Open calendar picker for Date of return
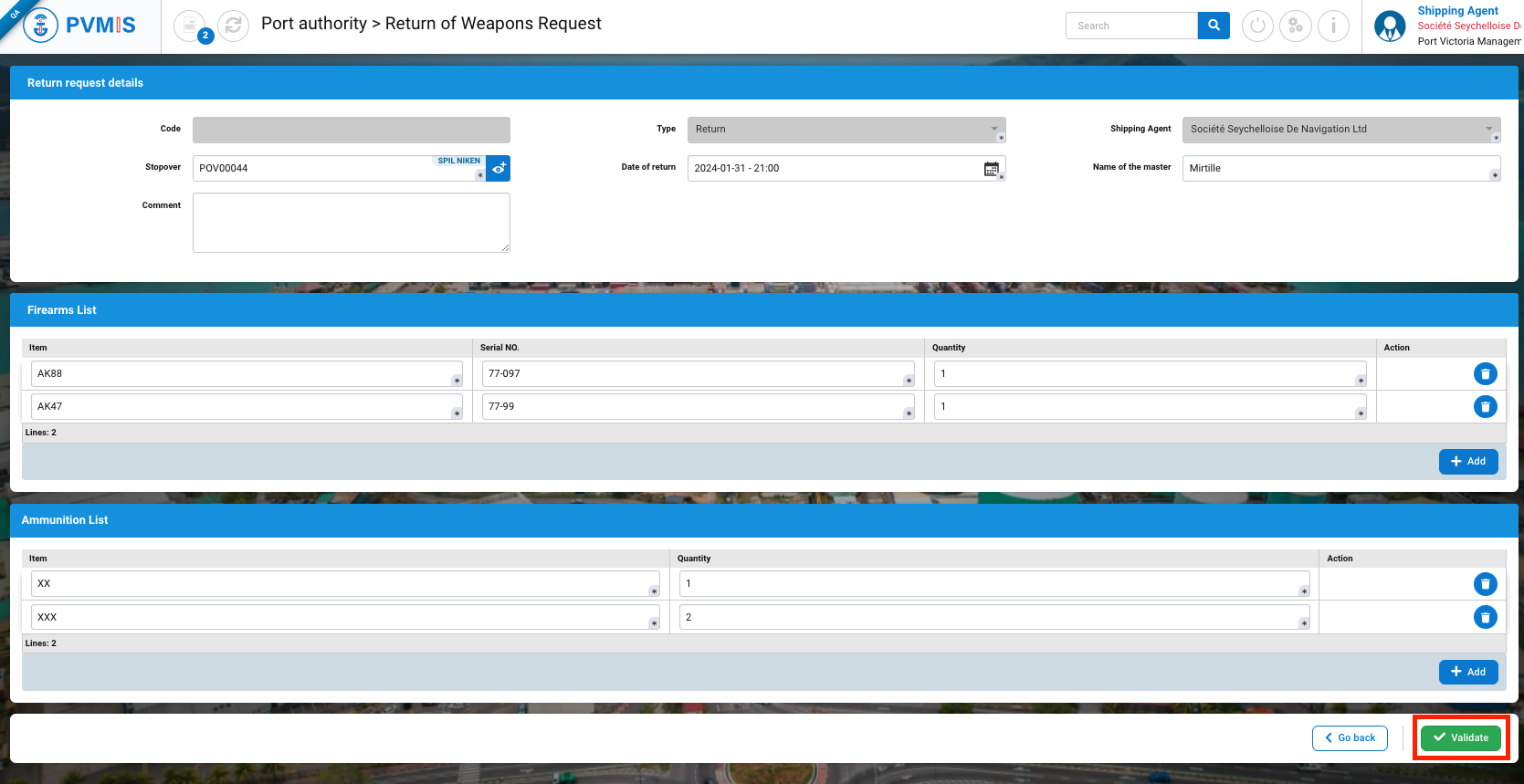1524x784 pixels. pos(991,169)
